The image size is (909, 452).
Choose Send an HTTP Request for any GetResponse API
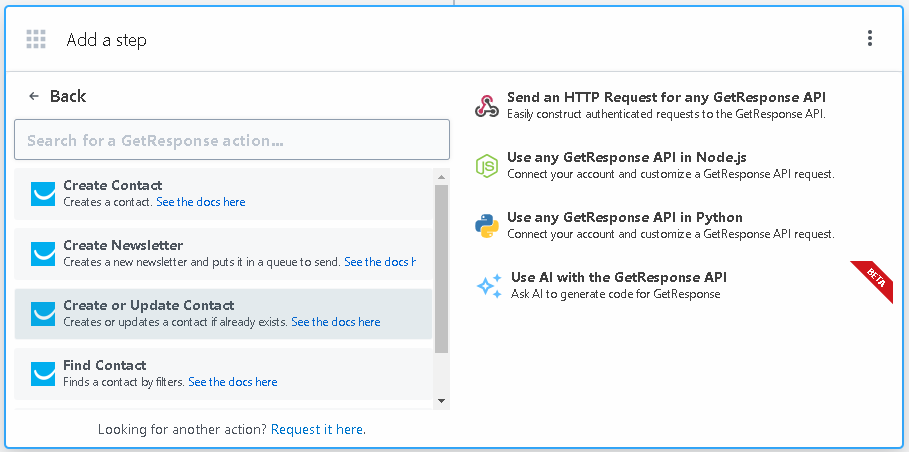pos(650,105)
